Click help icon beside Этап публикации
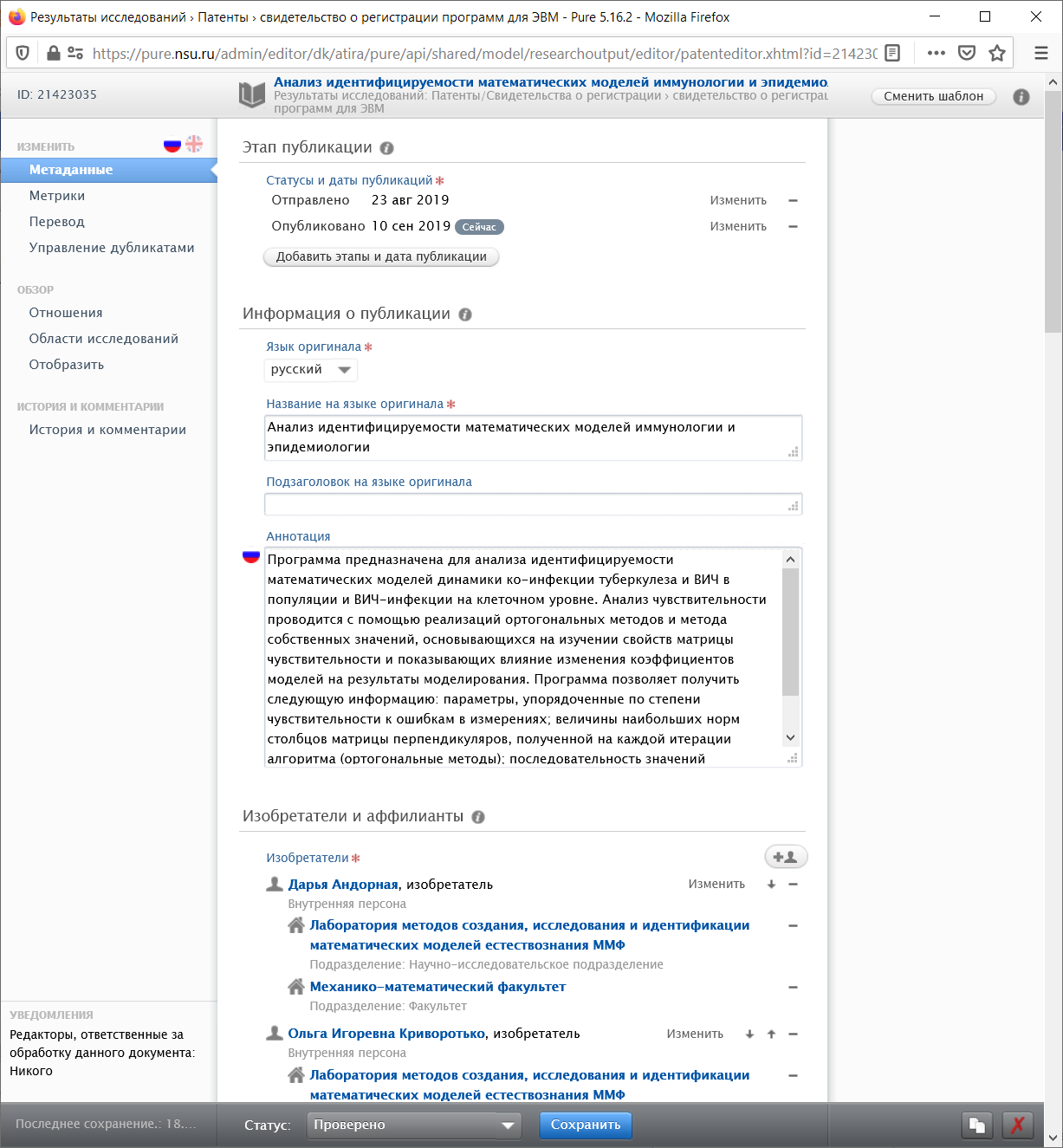 (387, 148)
